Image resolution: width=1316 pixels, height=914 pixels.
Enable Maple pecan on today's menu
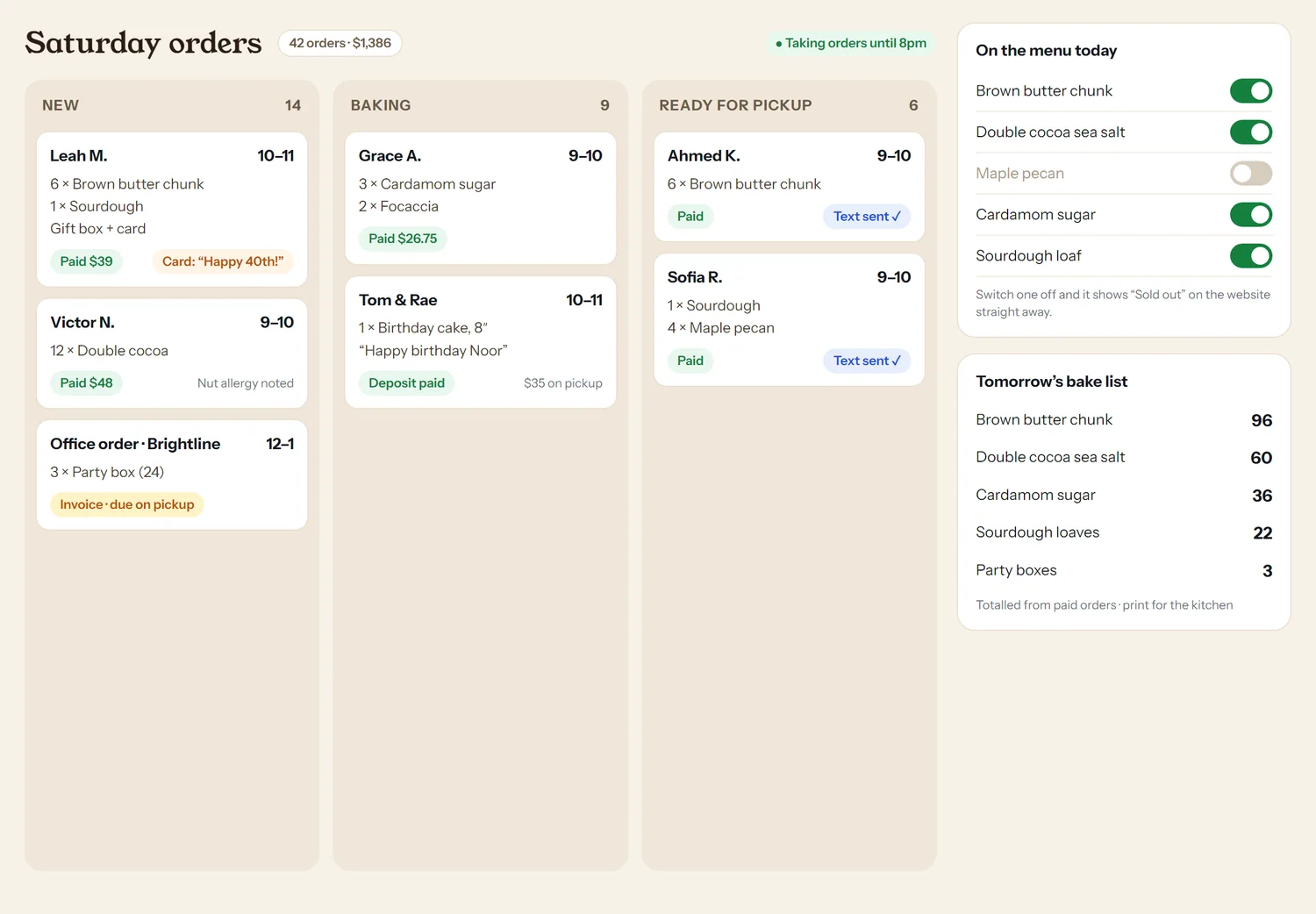pyautogui.click(x=1251, y=174)
